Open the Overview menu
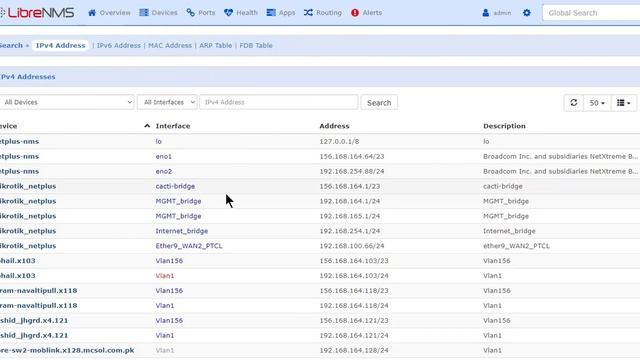640x360 pixels. pyautogui.click(x=109, y=13)
